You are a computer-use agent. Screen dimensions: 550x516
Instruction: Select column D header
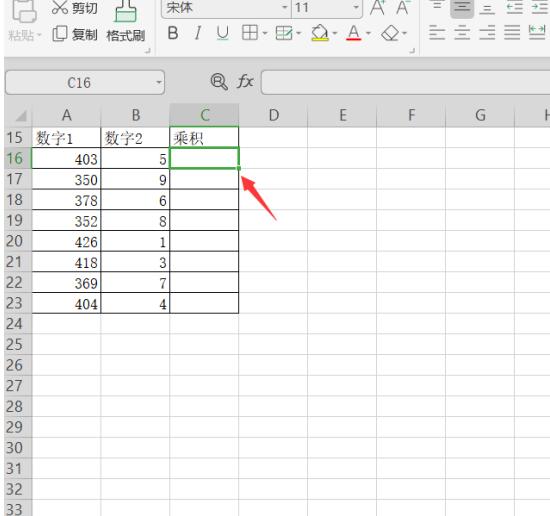tap(274, 115)
